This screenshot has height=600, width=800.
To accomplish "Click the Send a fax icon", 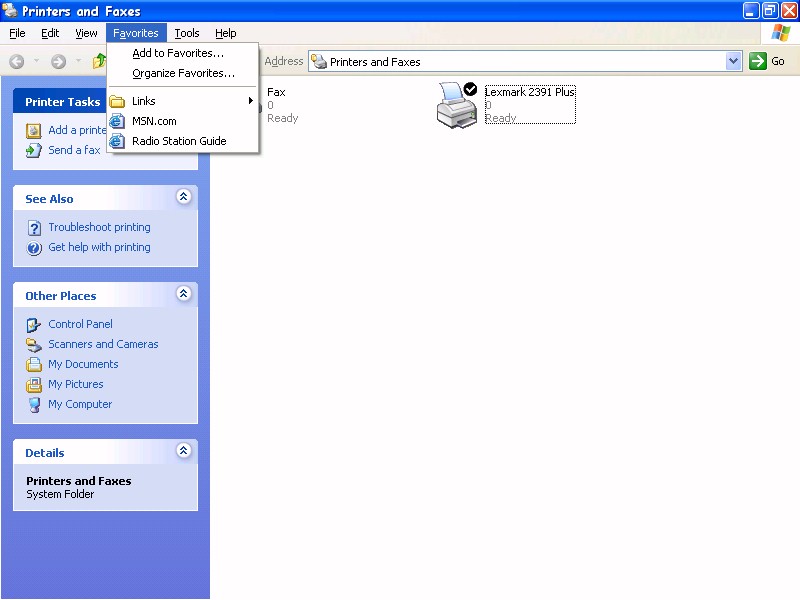I will (x=34, y=151).
